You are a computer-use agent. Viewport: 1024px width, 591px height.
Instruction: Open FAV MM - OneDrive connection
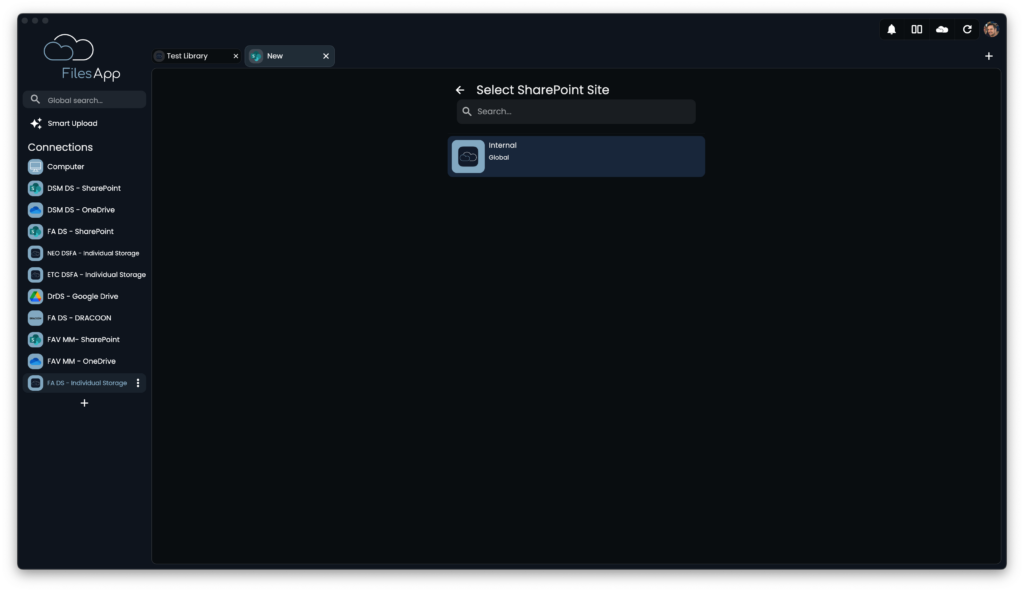pyautogui.click(x=84, y=360)
